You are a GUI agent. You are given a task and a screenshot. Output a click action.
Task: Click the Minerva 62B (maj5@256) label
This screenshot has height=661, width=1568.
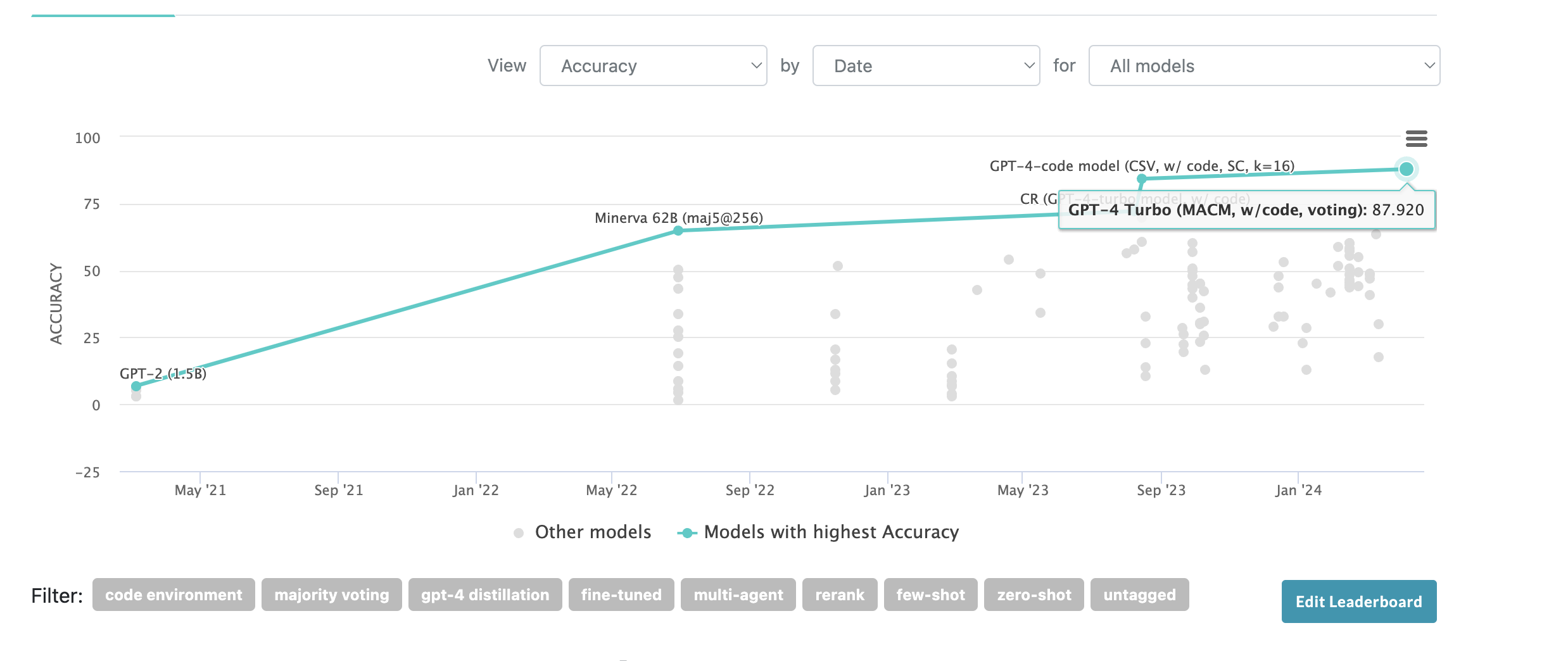pos(679,218)
